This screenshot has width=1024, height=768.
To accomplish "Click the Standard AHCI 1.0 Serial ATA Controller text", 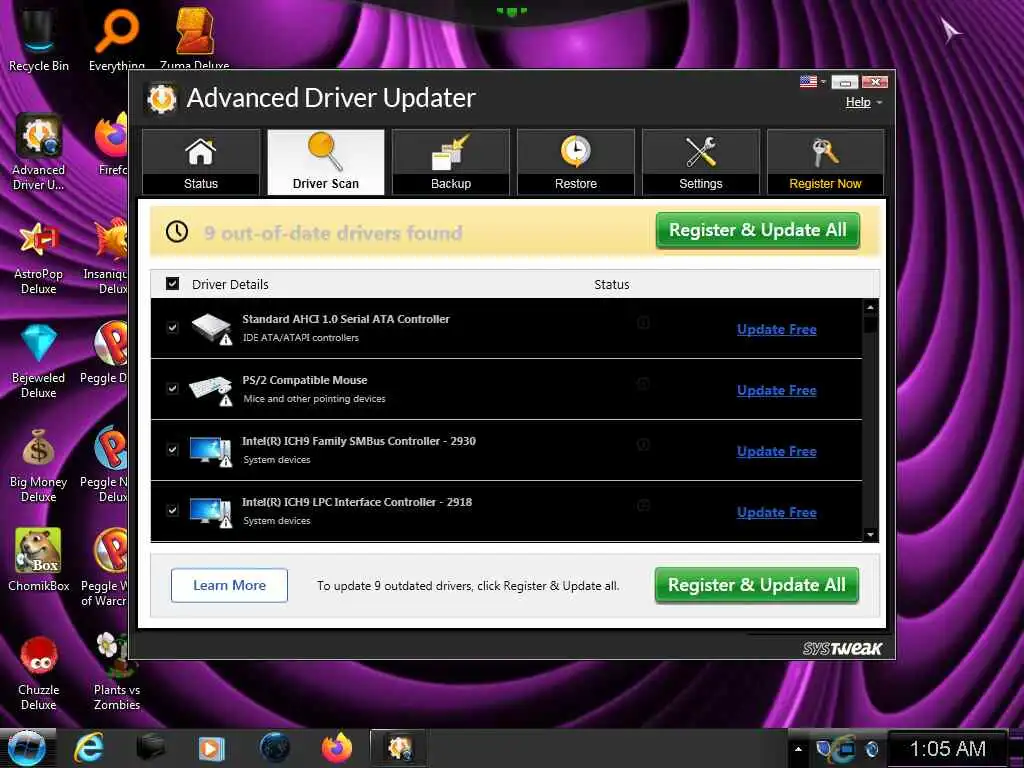I will [346, 319].
